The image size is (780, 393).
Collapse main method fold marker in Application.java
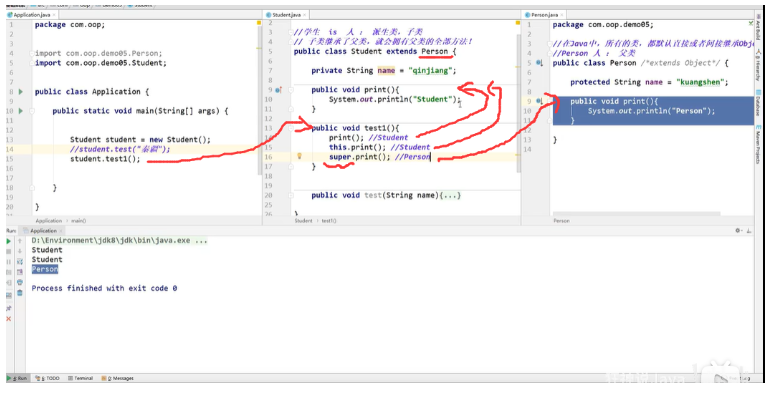tap(32, 111)
